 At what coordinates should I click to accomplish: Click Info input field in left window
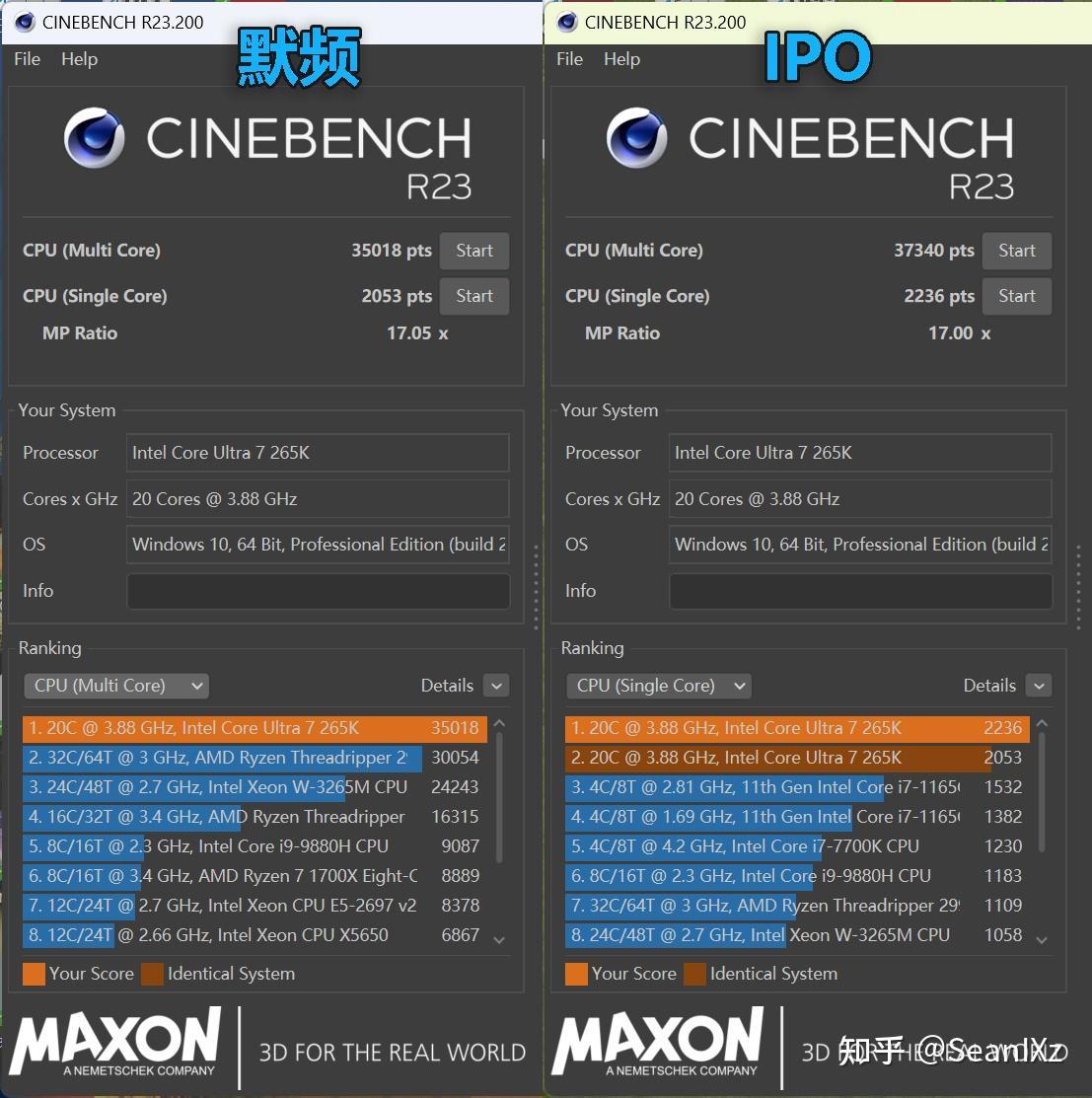318,591
